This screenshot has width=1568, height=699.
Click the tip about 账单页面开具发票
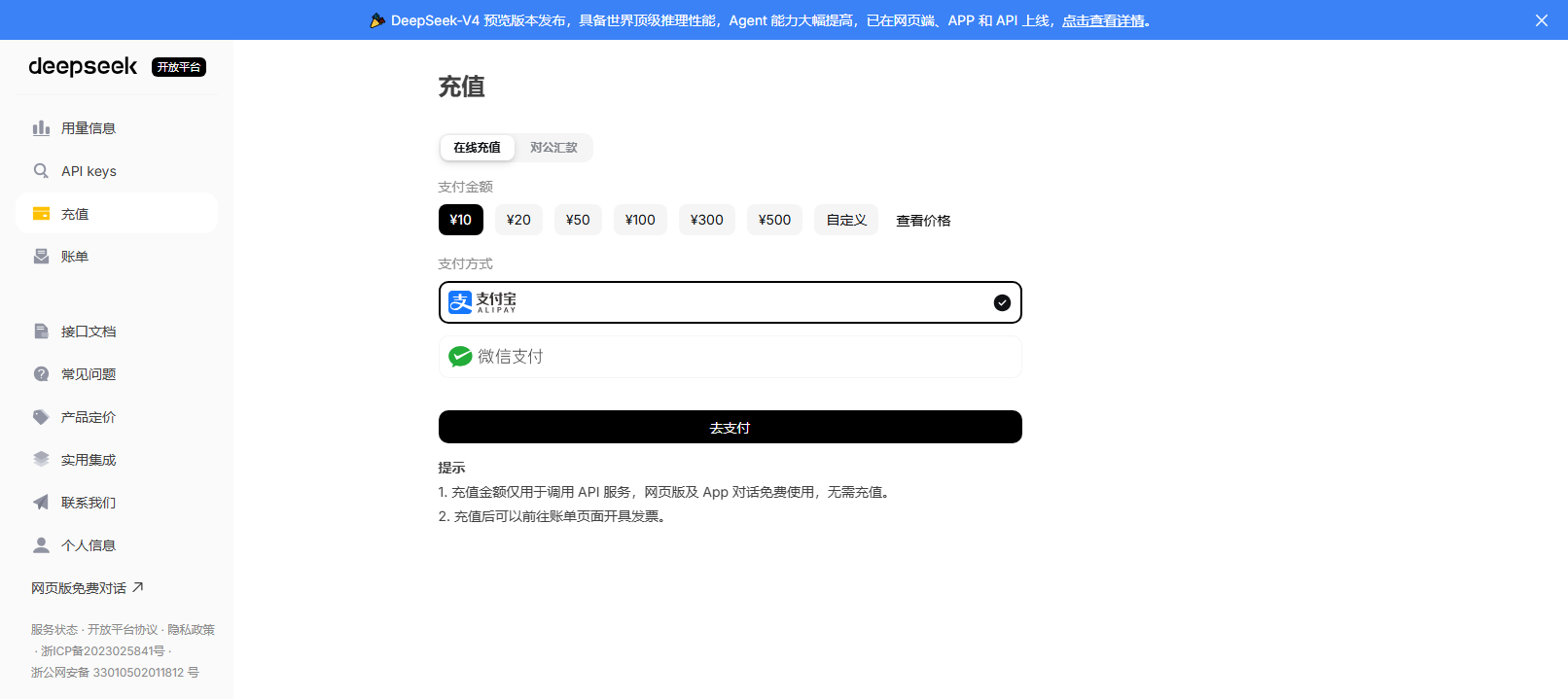pyautogui.click(x=554, y=516)
